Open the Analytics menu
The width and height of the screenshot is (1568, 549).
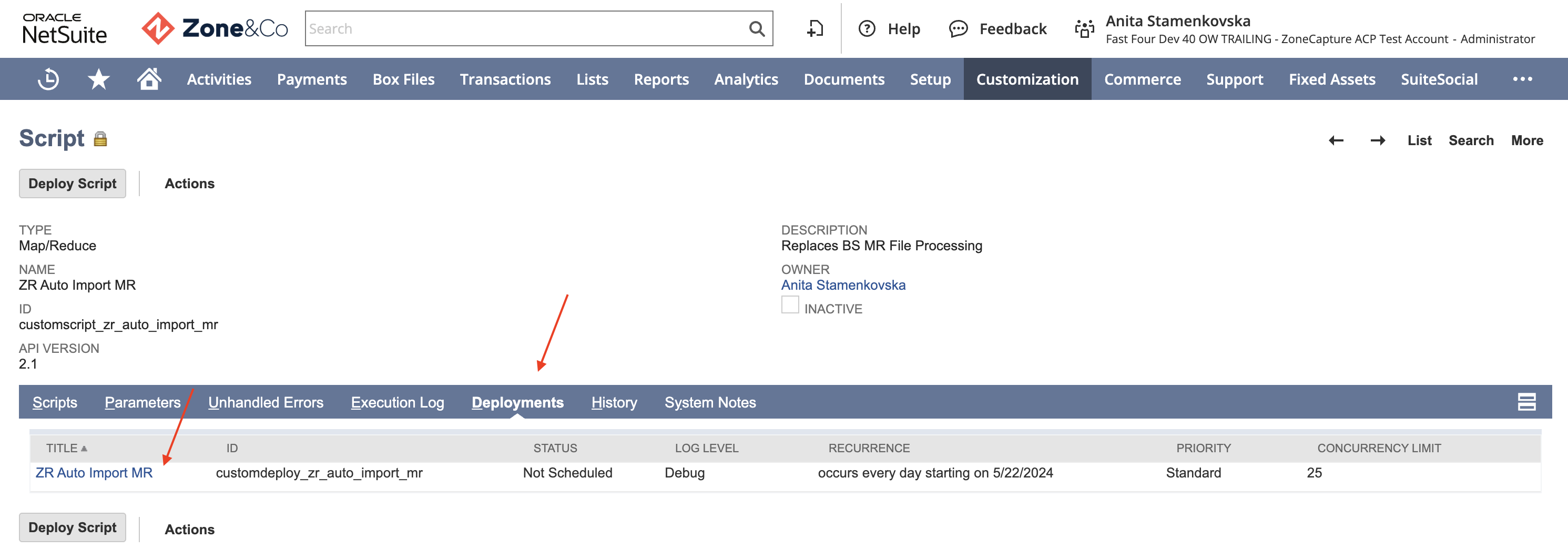coord(746,79)
